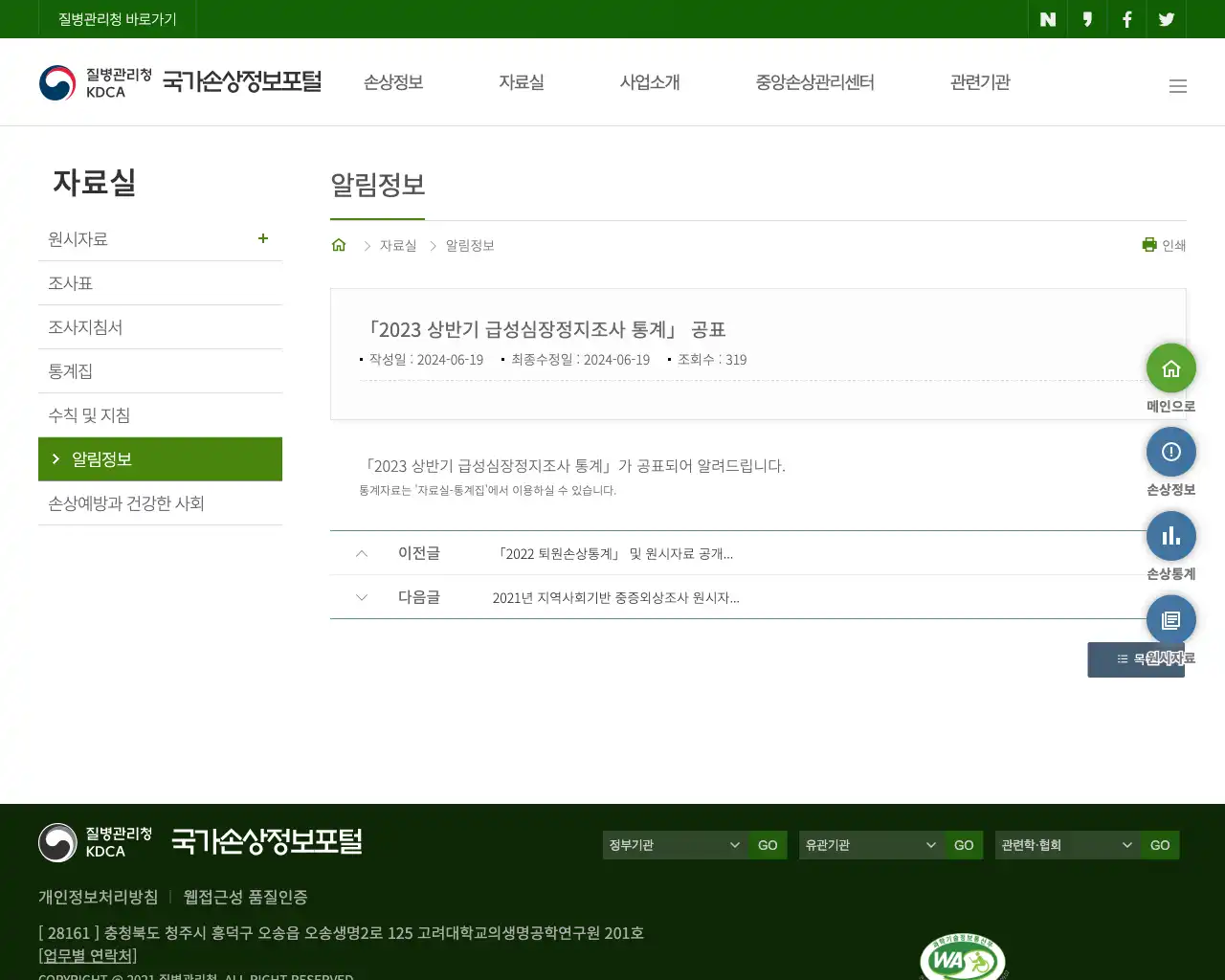The width and height of the screenshot is (1225, 980).
Task: Click GO next to 관련학·협회
Action: pos(1160,845)
